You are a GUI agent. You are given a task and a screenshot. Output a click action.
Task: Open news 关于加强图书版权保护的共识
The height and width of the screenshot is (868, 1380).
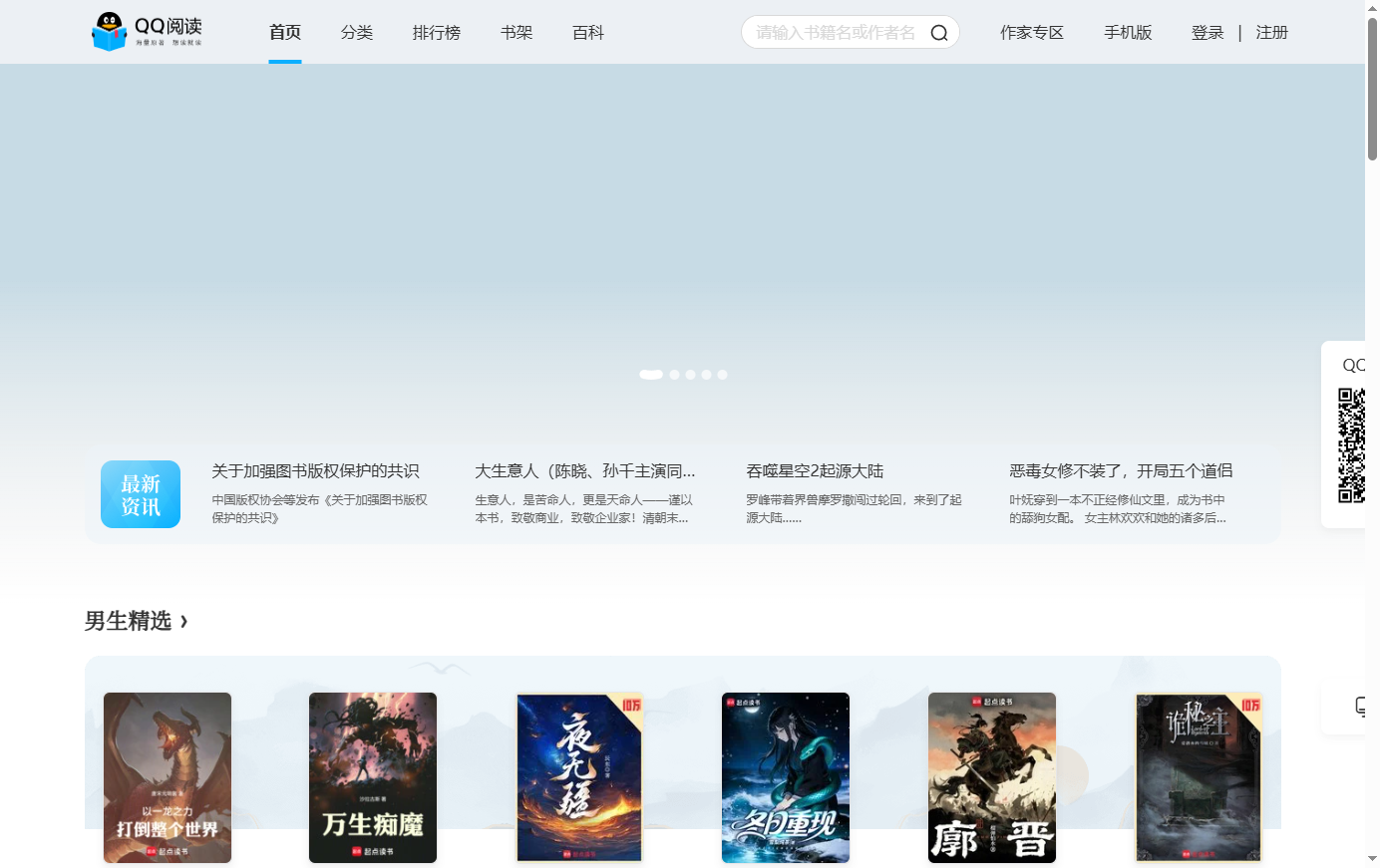[315, 470]
